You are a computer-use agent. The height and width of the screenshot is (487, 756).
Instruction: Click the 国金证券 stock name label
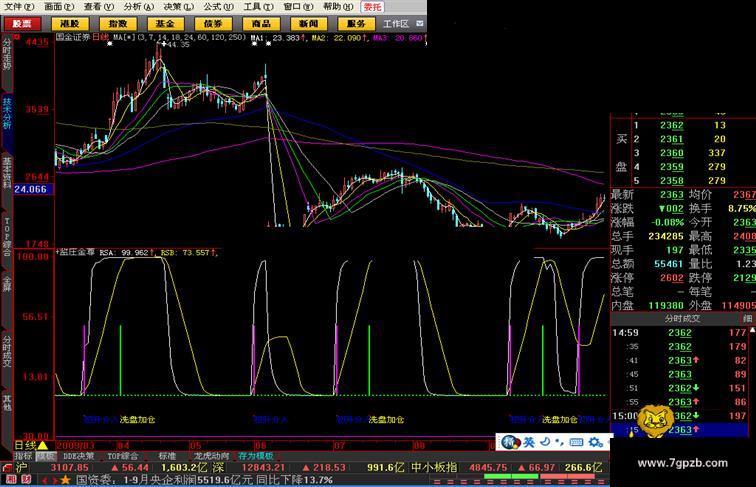pos(73,37)
